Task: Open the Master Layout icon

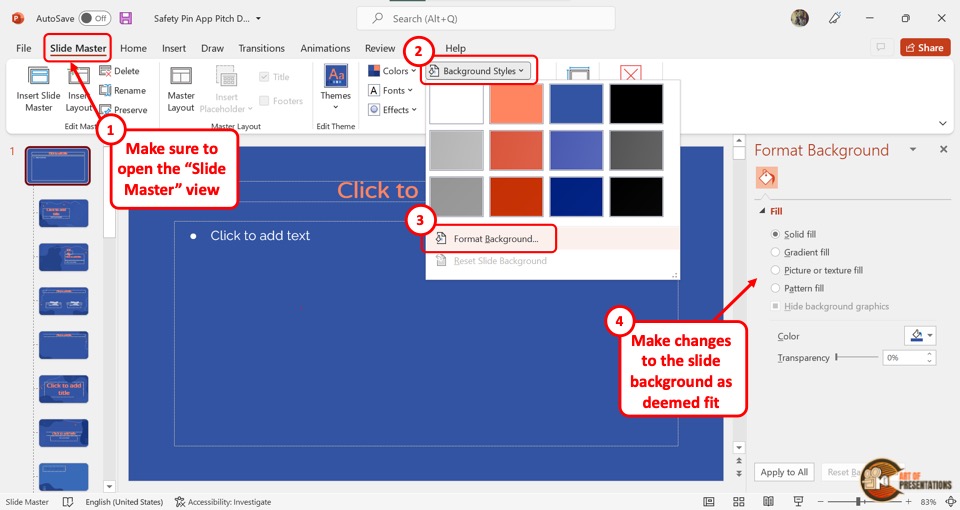Action: point(181,77)
